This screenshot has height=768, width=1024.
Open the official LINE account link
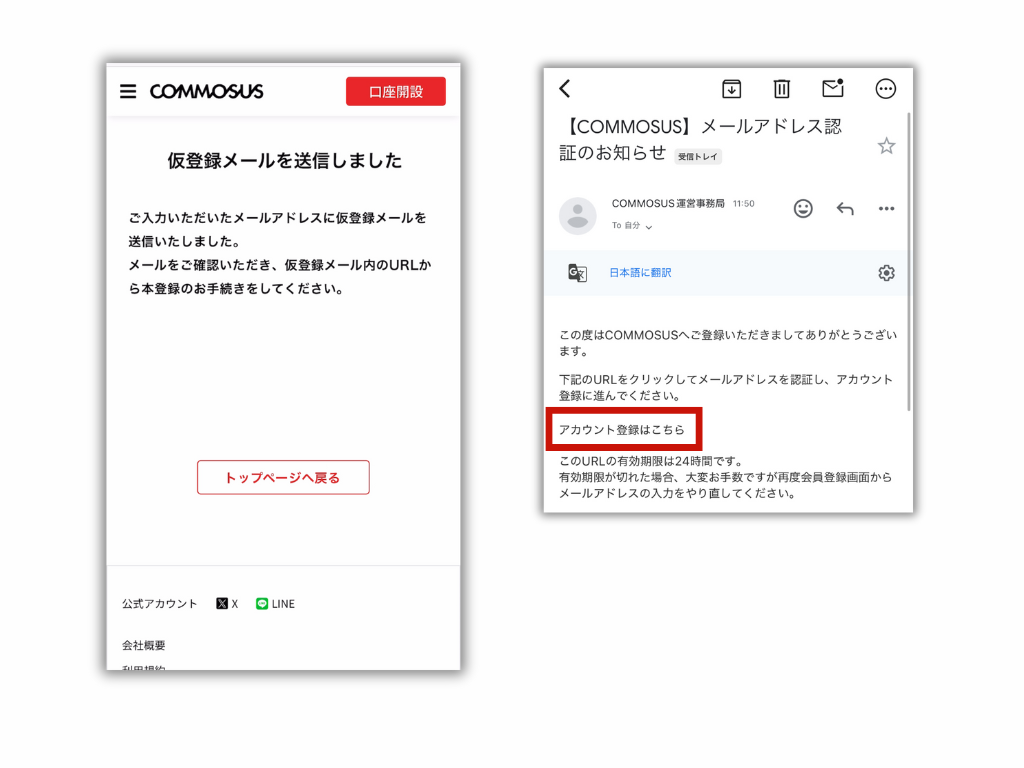point(276,603)
